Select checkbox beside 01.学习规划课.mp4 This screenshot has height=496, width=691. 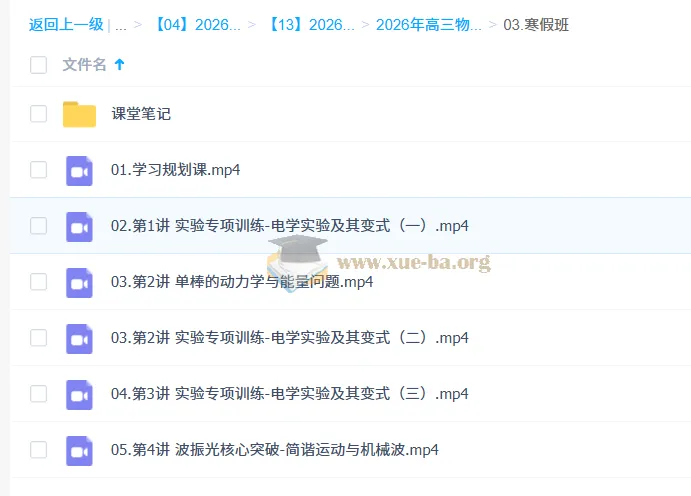click(39, 170)
